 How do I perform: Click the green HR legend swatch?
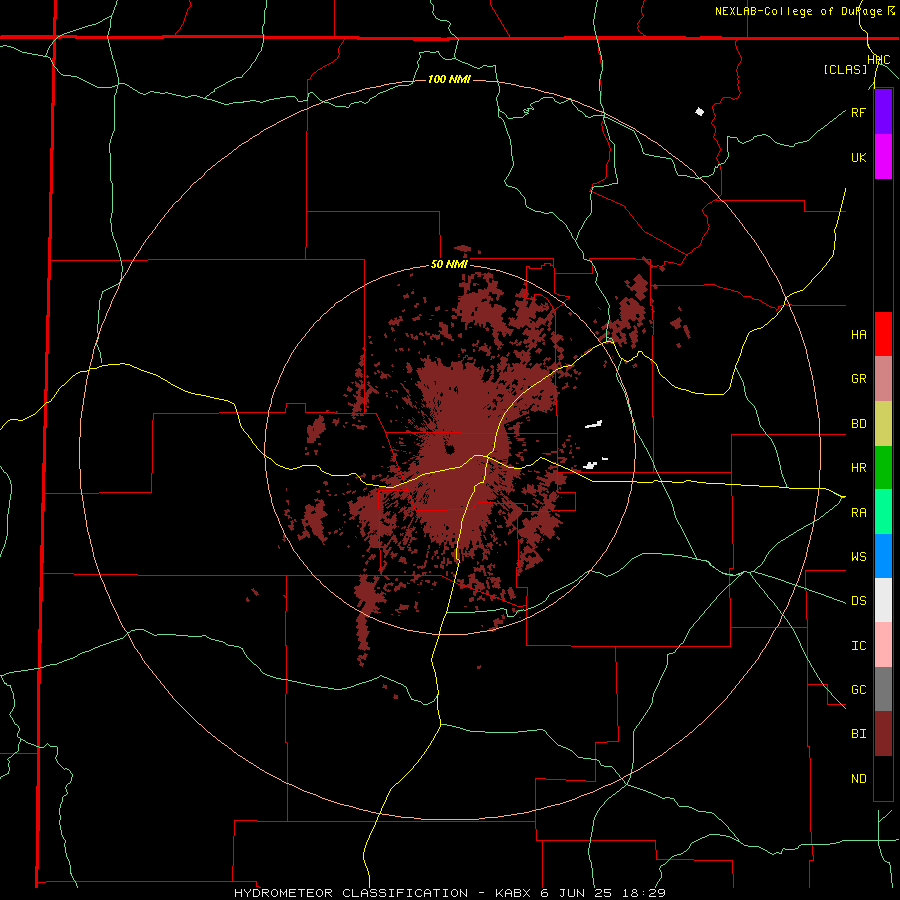pos(883,468)
